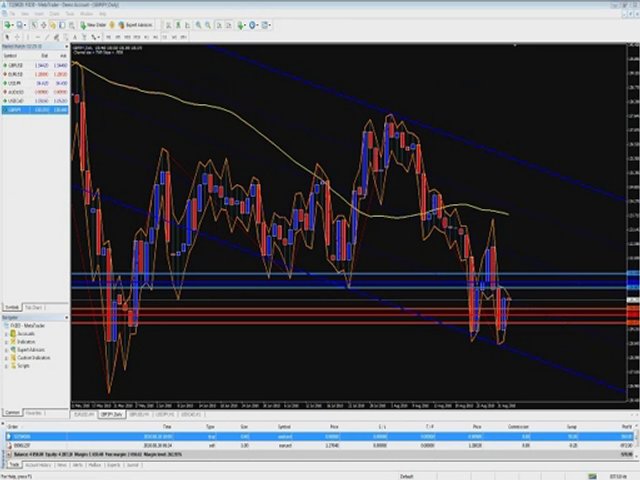
Task: Click the zoom out magnifier icon
Action: 208,25
